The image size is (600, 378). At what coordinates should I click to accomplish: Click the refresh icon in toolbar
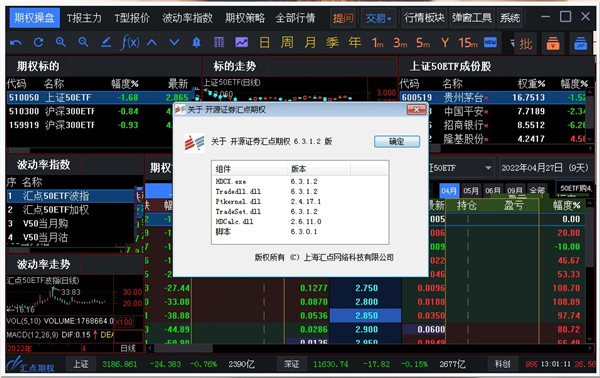click(x=38, y=42)
